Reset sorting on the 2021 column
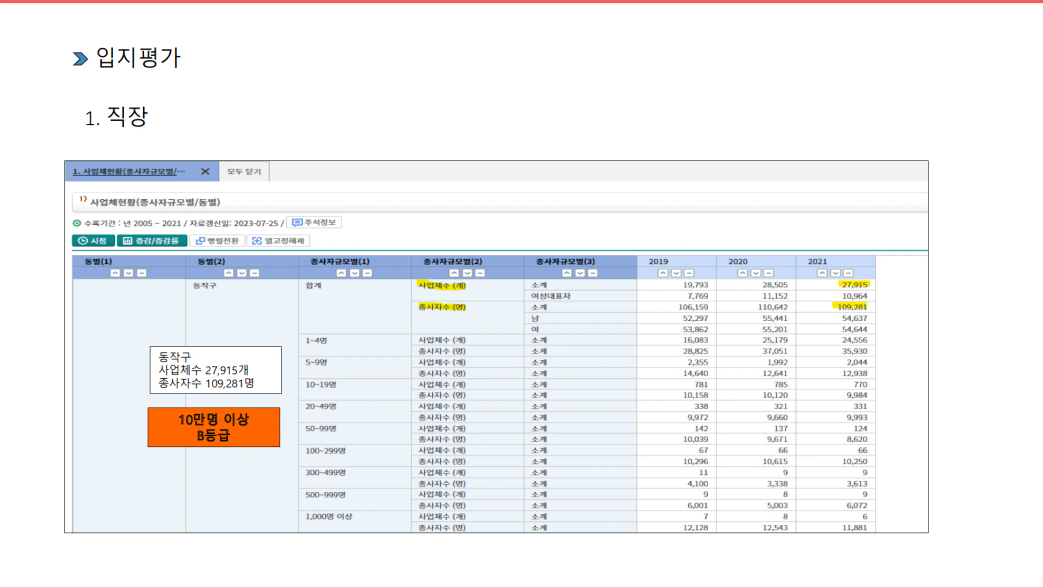 click(x=848, y=273)
